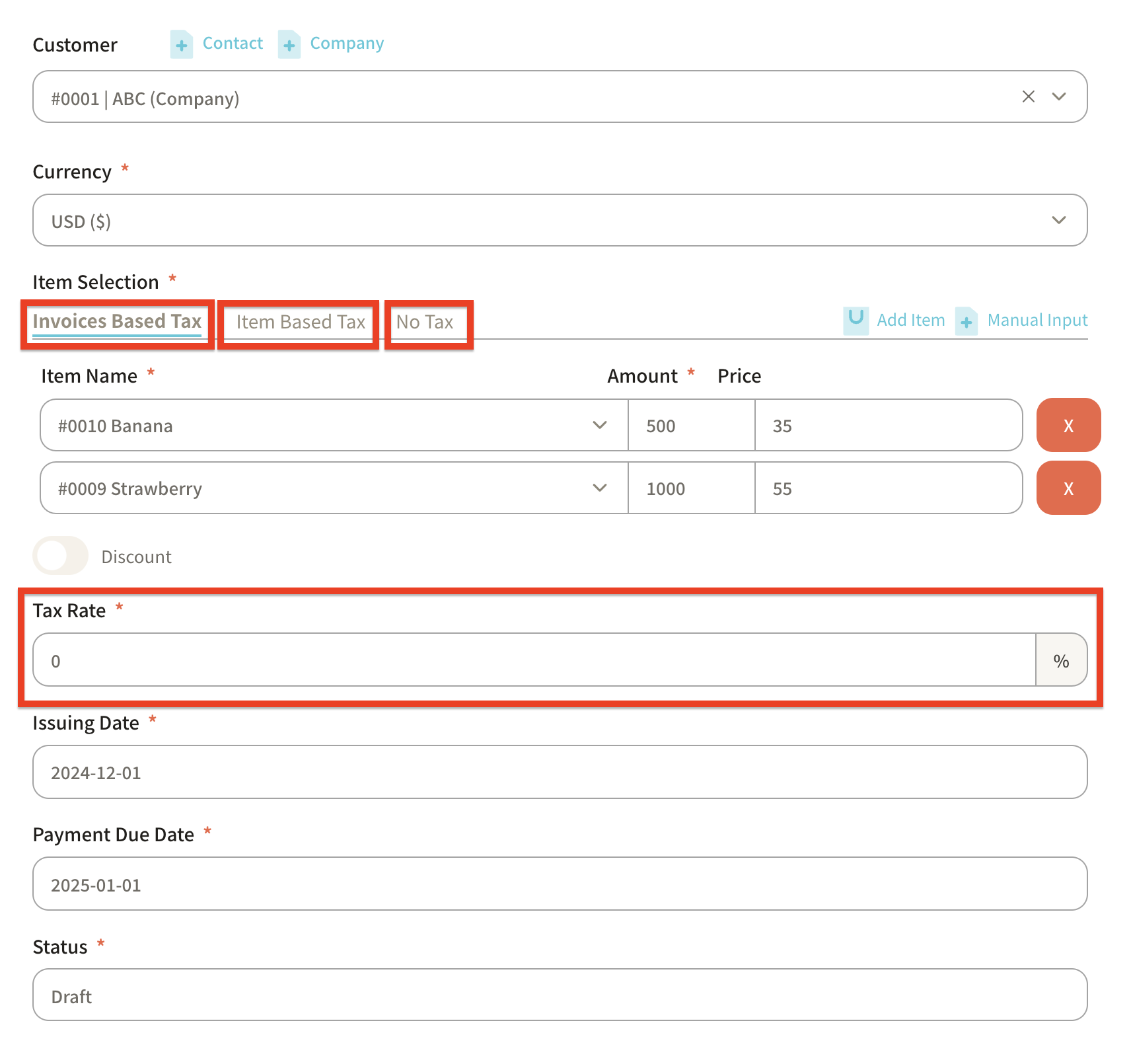This screenshot has height=1064, width=1131.
Task: Click the Tax Rate input field
Action: (x=534, y=661)
